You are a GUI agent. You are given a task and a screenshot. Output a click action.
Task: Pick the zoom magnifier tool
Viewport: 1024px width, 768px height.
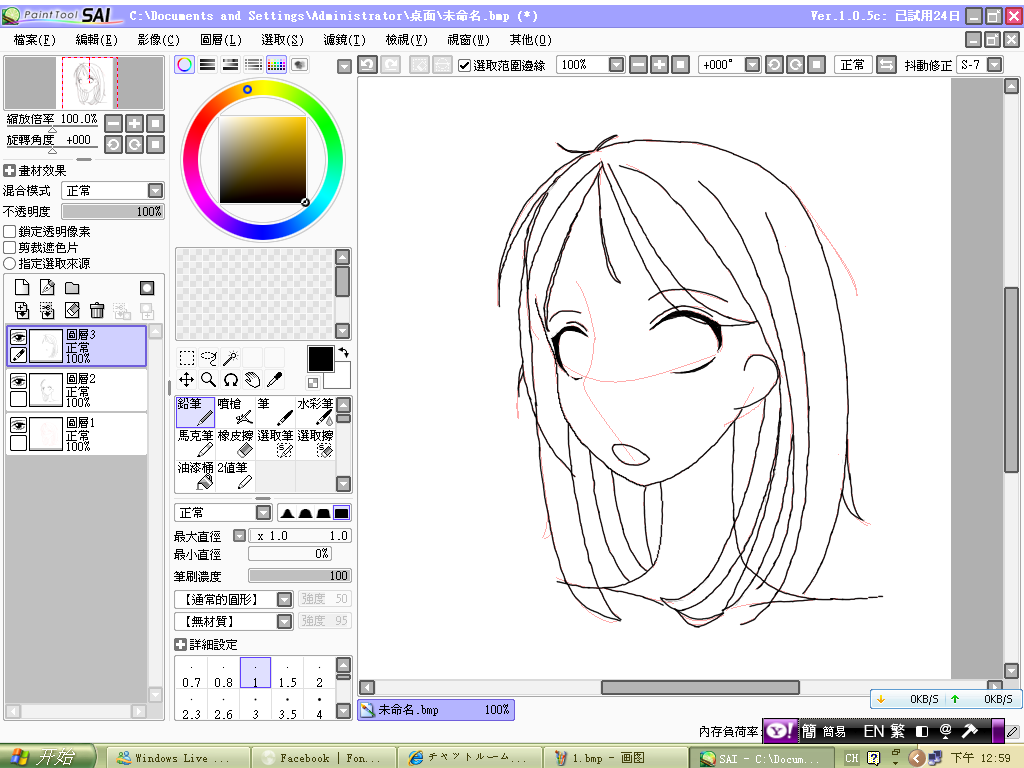point(209,379)
